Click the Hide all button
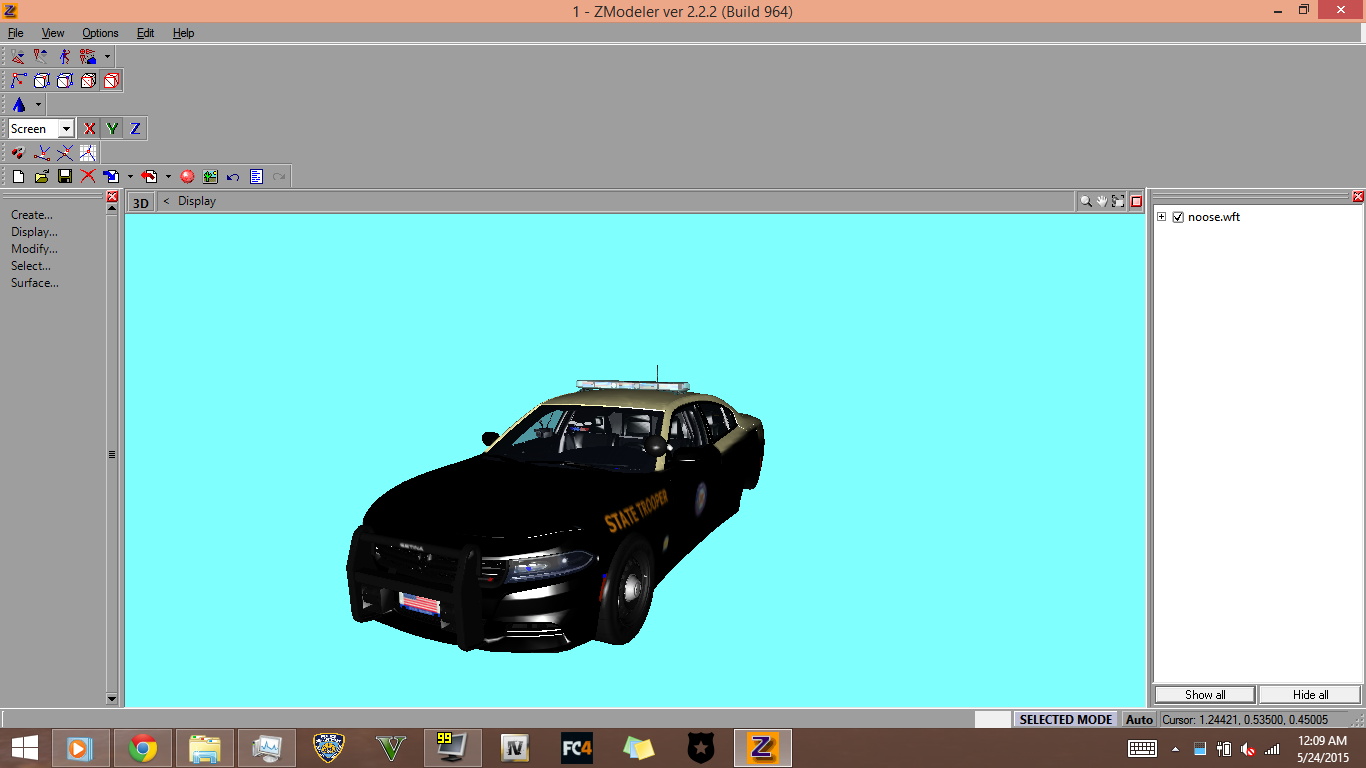This screenshot has width=1366, height=768. pyautogui.click(x=1310, y=695)
